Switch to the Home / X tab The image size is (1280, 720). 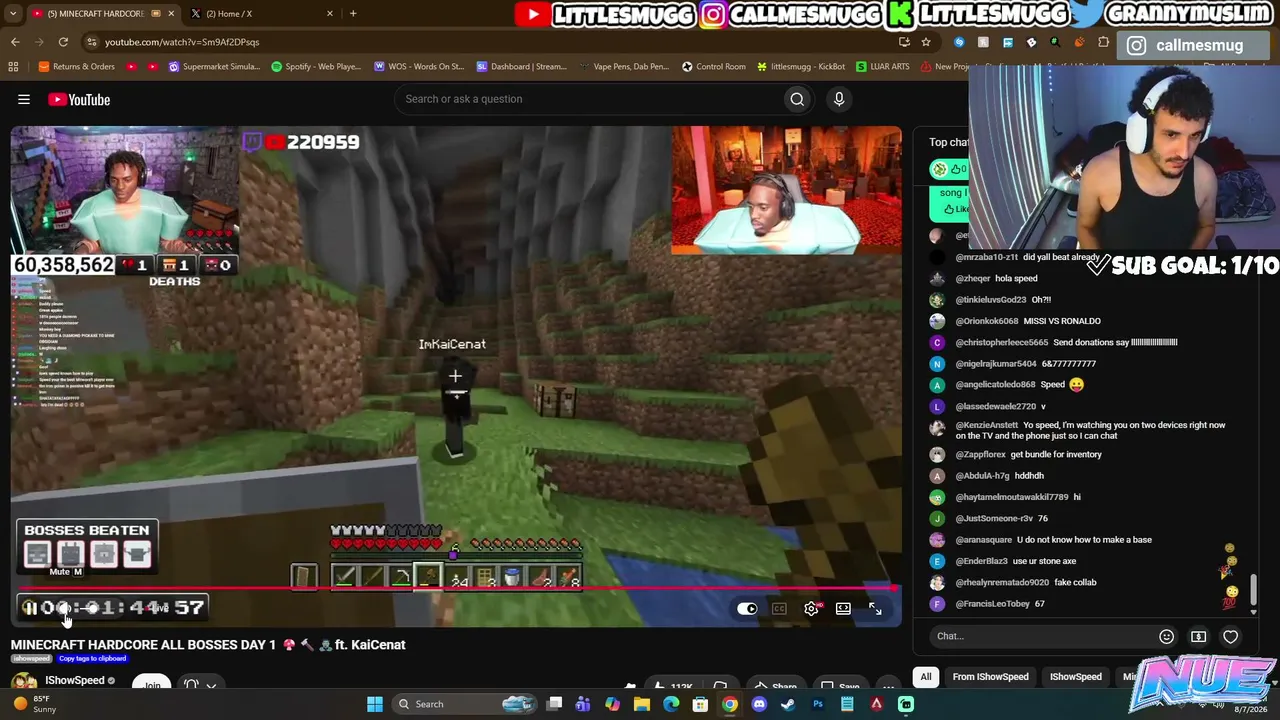point(260,13)
